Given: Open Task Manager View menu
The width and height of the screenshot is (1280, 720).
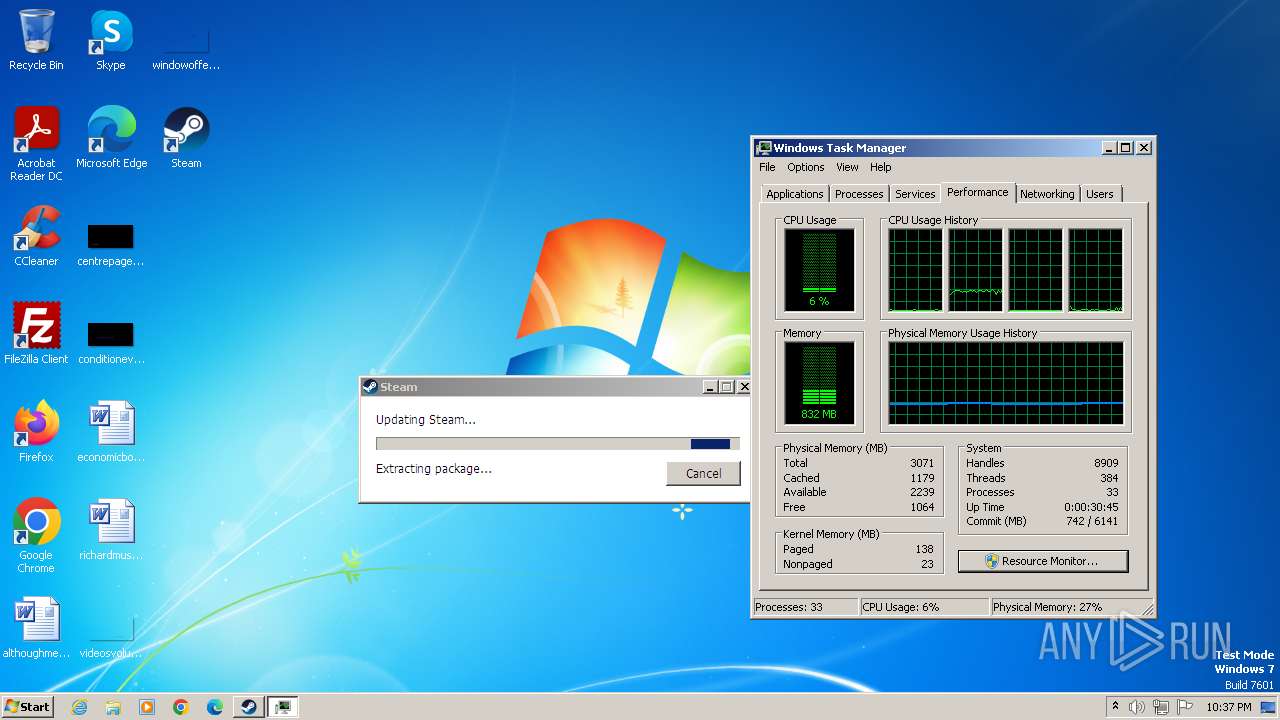Looking at the screenshot, I should 847,167.
